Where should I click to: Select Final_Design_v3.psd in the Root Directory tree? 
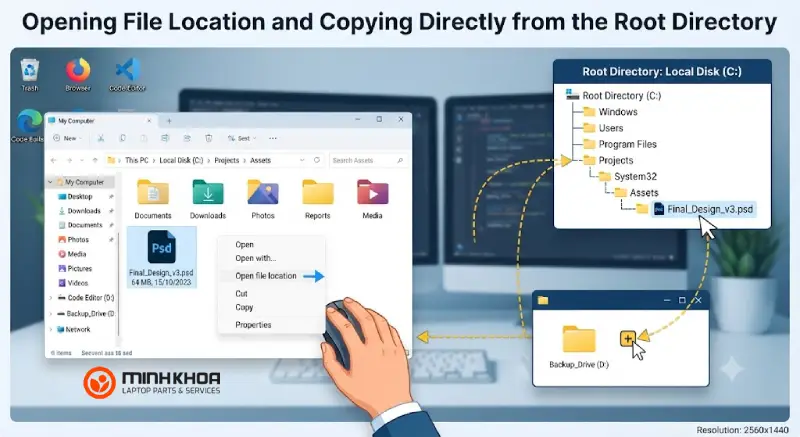(704, 209)
